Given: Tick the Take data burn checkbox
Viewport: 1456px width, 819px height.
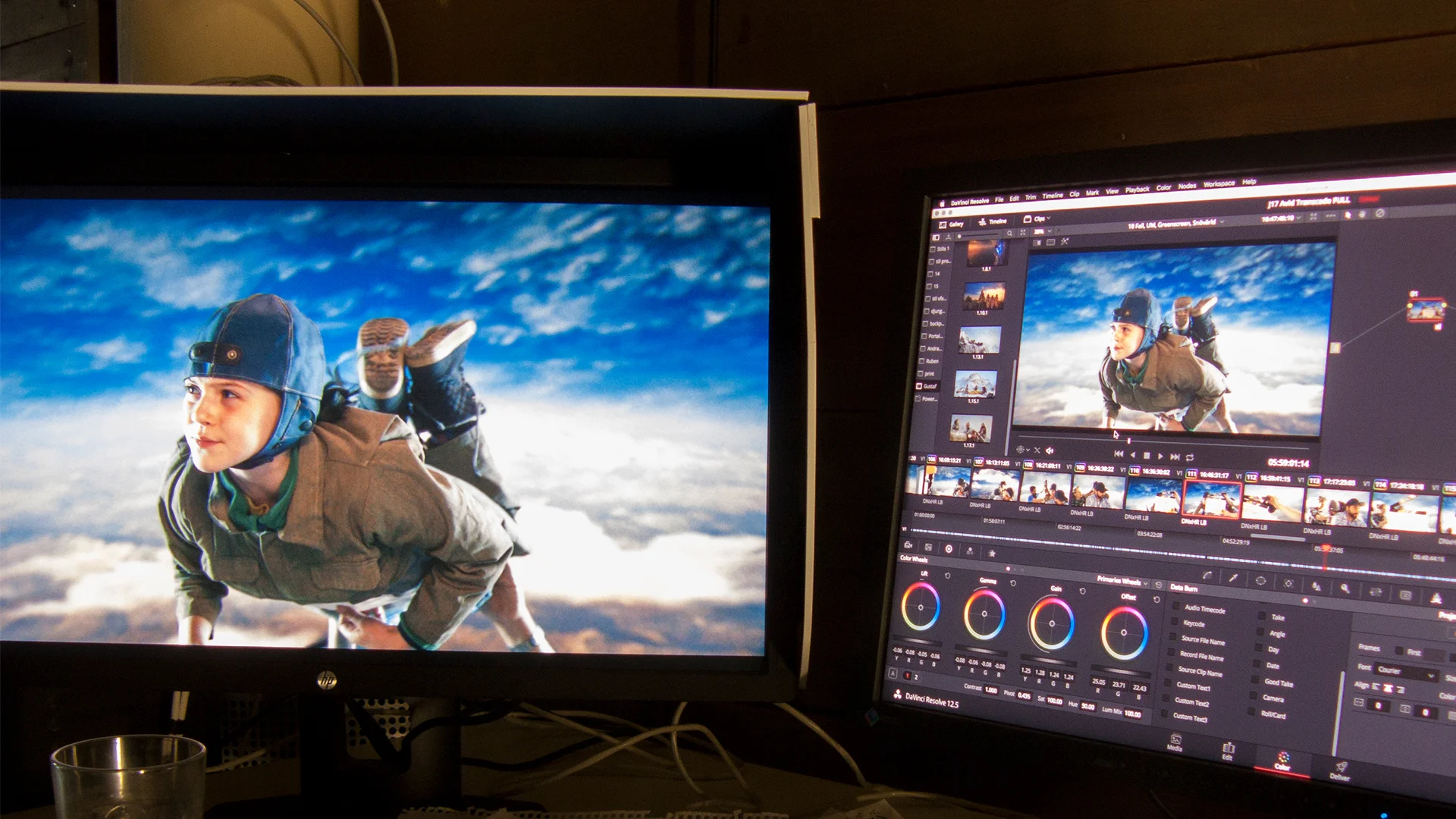Looking at the screenshot, I should pyautogui.click(x=1262, y=616).
